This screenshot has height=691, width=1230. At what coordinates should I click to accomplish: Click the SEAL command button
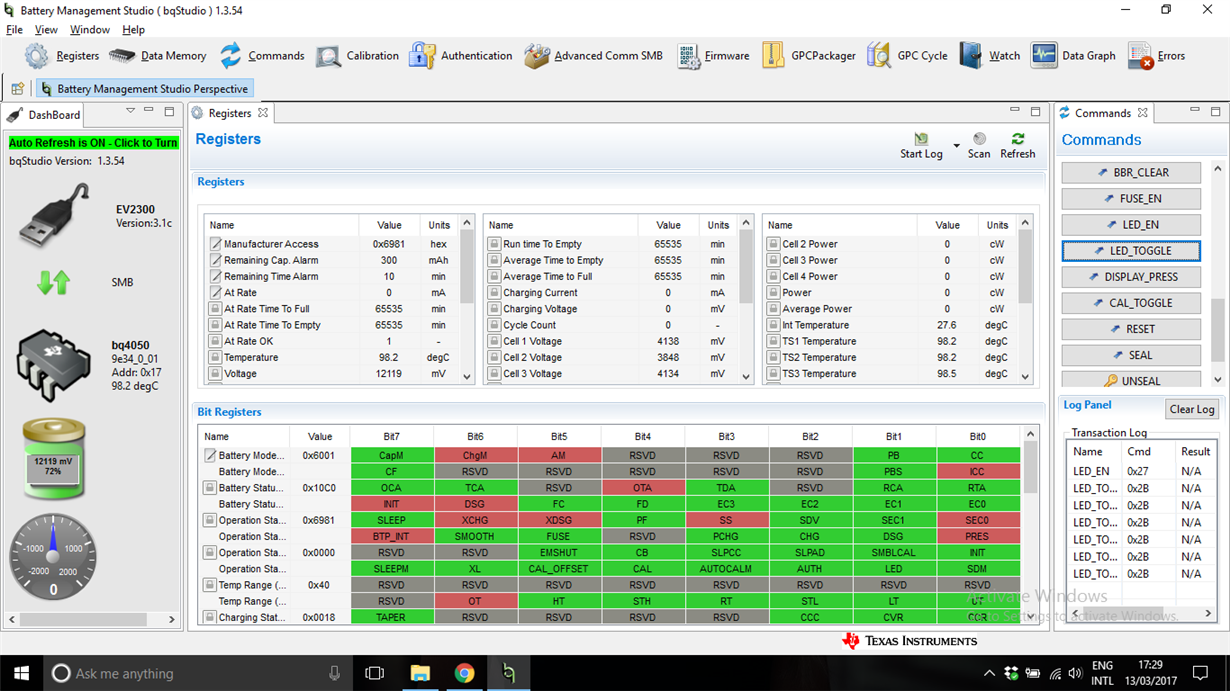click(x=1131, y=354)
